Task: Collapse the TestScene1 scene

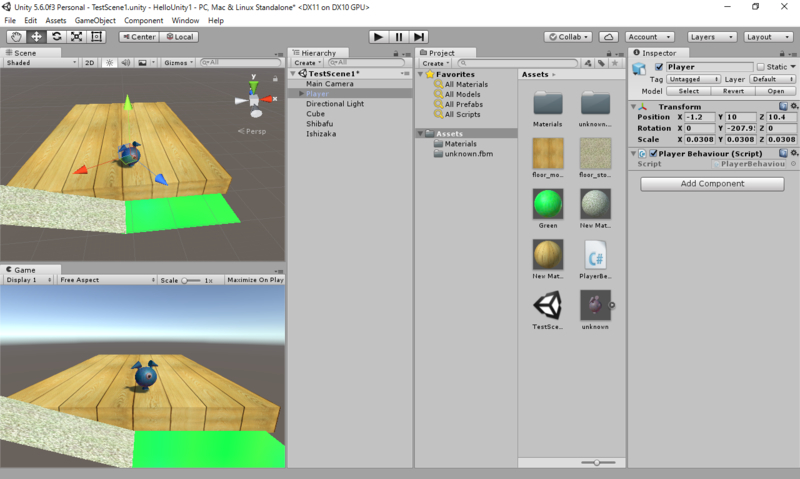Action: coord(293,73)
